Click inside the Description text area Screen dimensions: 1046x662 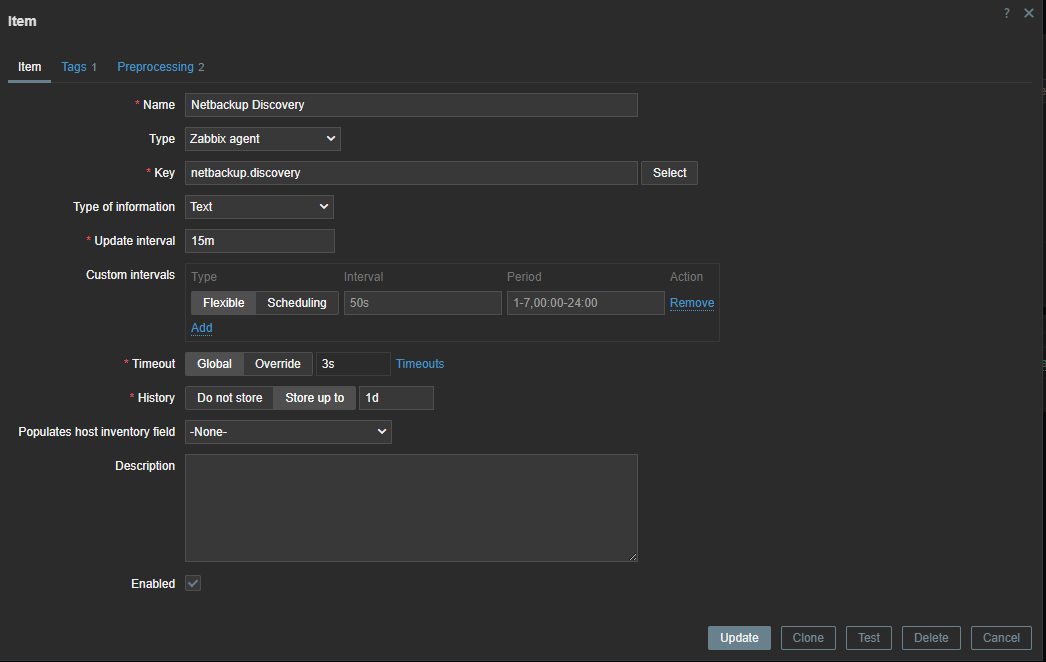pyautogui.click(x=411, y=507)
